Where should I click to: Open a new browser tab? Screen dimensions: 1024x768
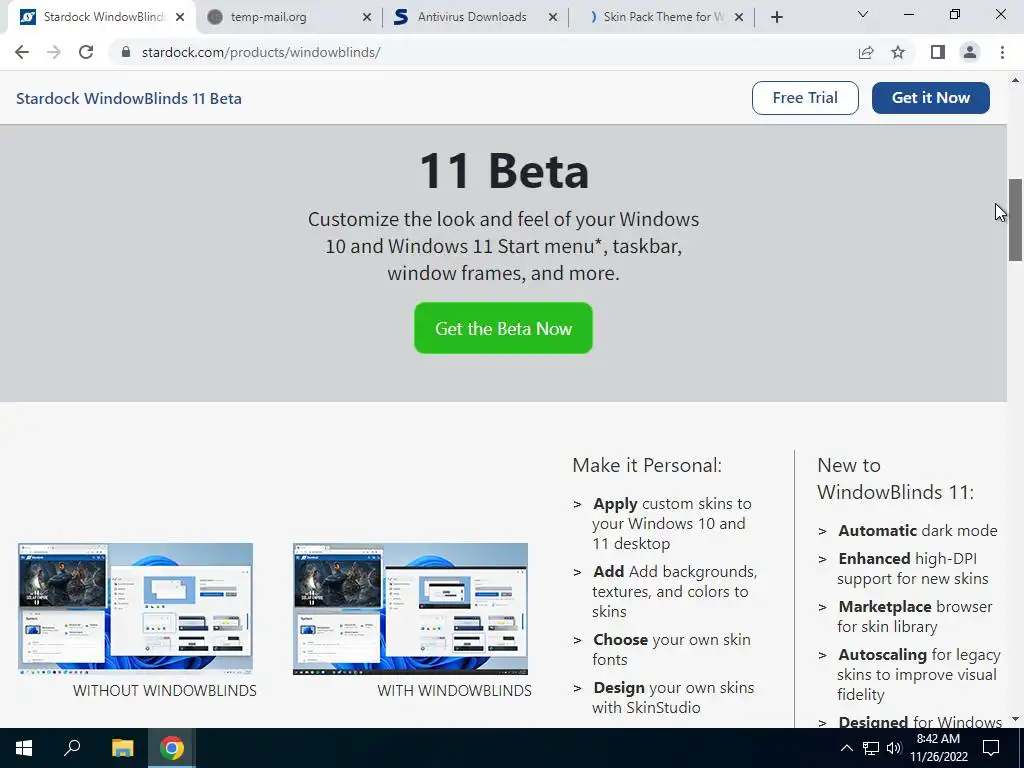(x=776, y=17)
